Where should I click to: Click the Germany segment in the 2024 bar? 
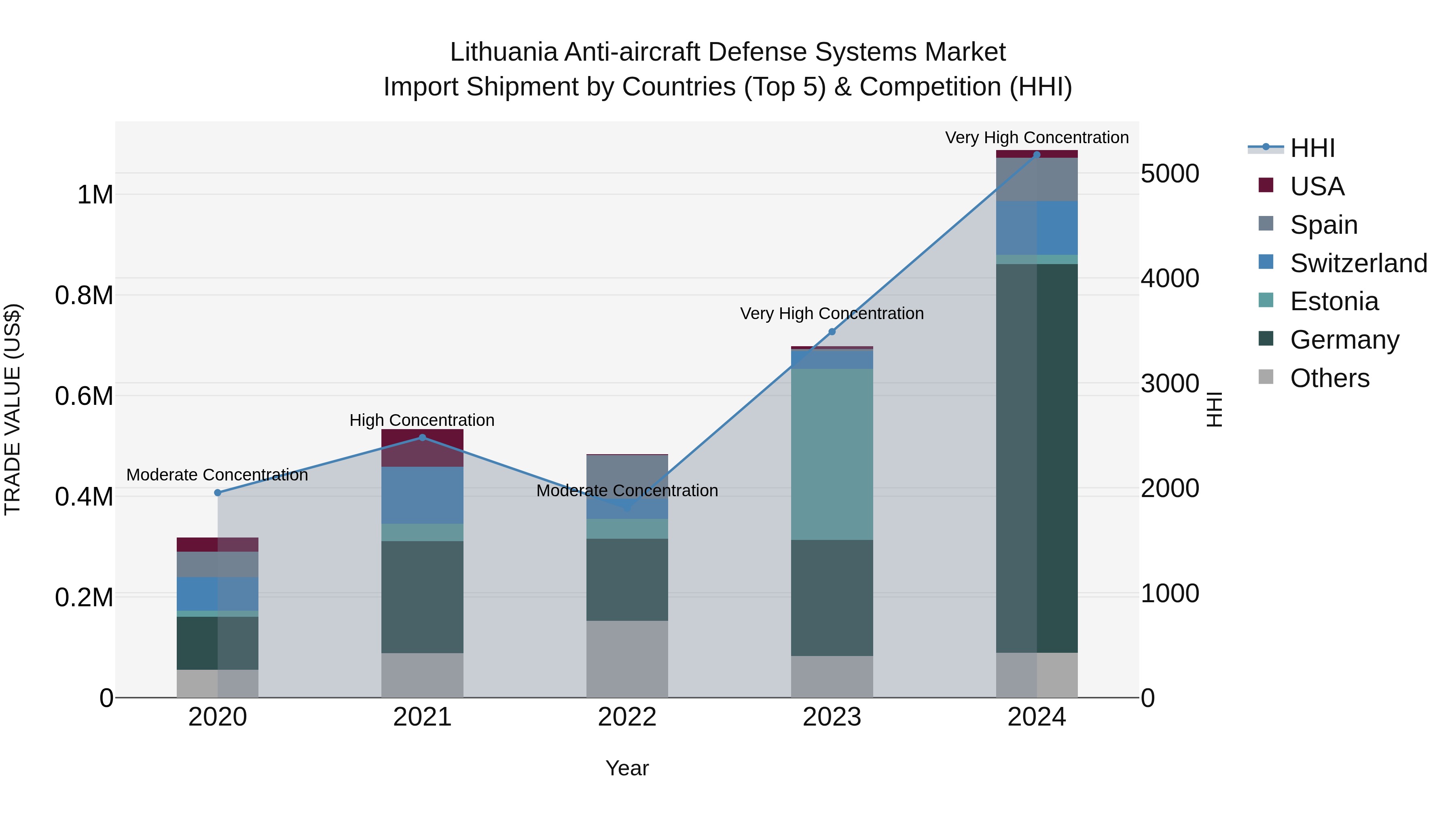(1037, 458)
